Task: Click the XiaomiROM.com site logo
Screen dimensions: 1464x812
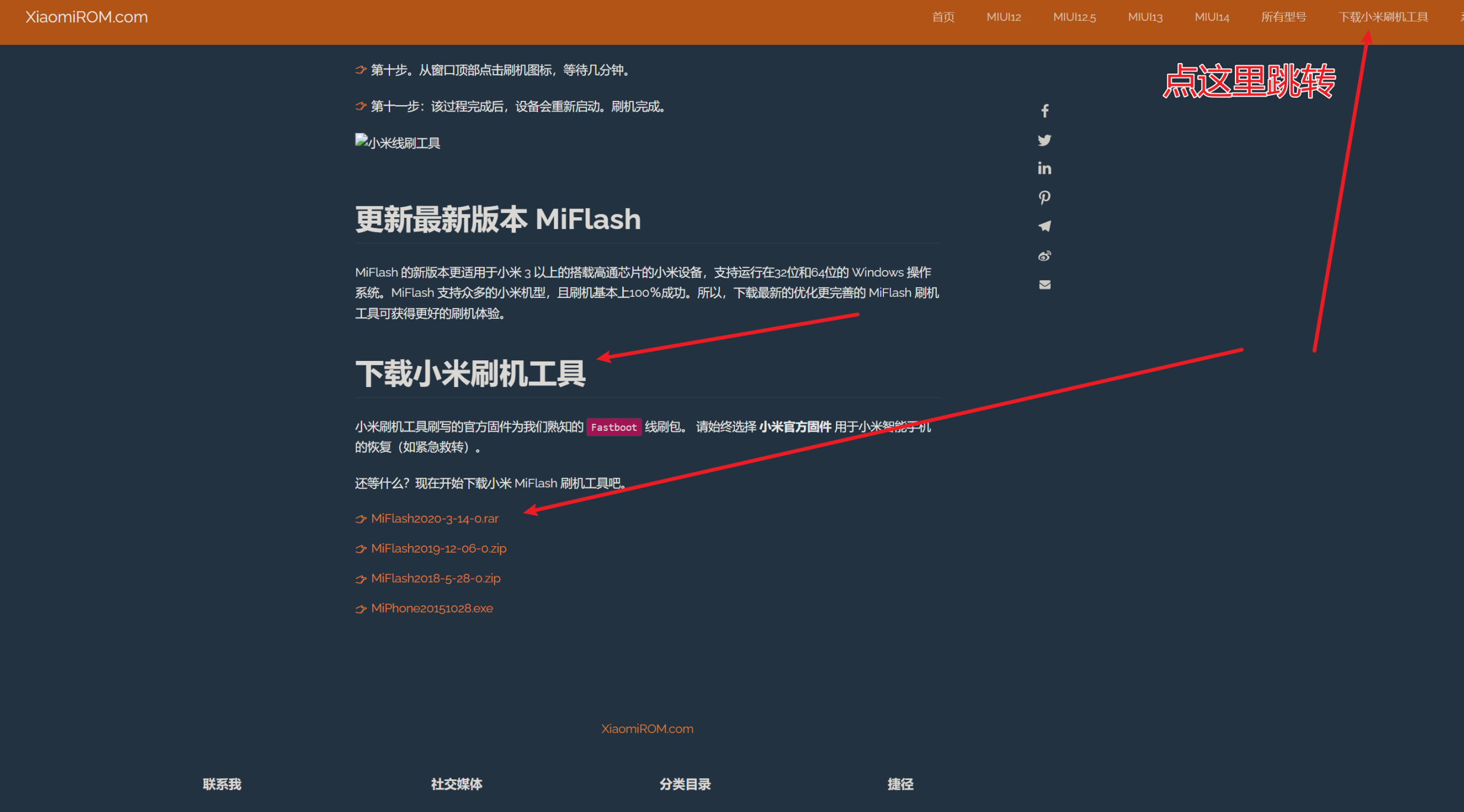Action: pyautogui.click(x=85, y=17)
